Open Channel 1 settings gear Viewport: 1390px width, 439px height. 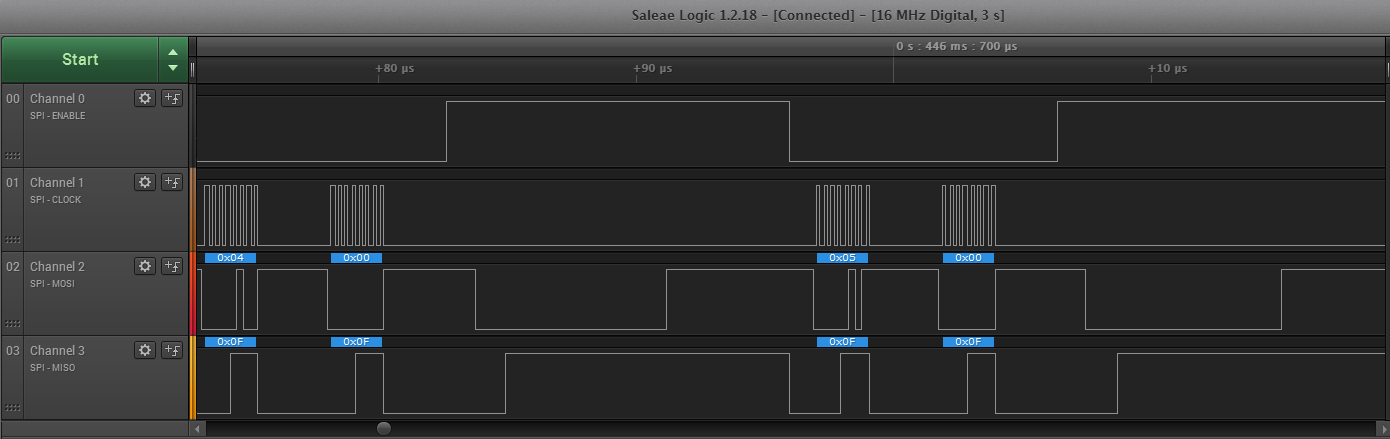tap(145, 182)
